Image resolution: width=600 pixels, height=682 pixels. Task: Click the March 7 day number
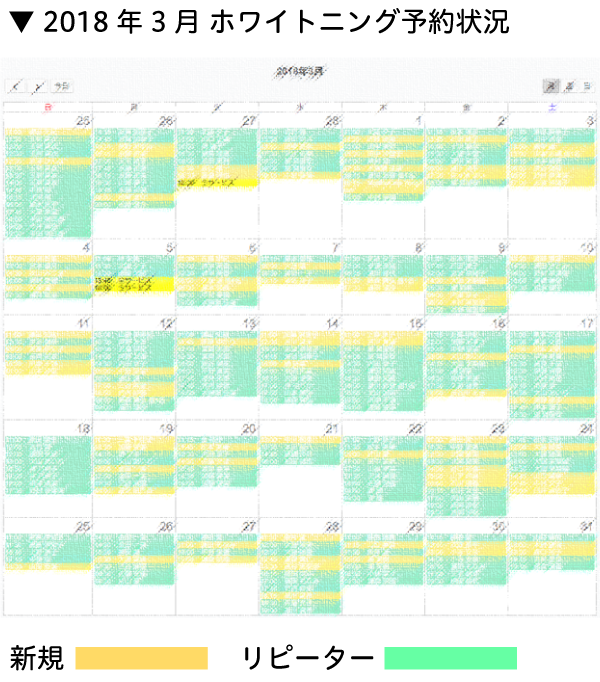coord(337,247)
